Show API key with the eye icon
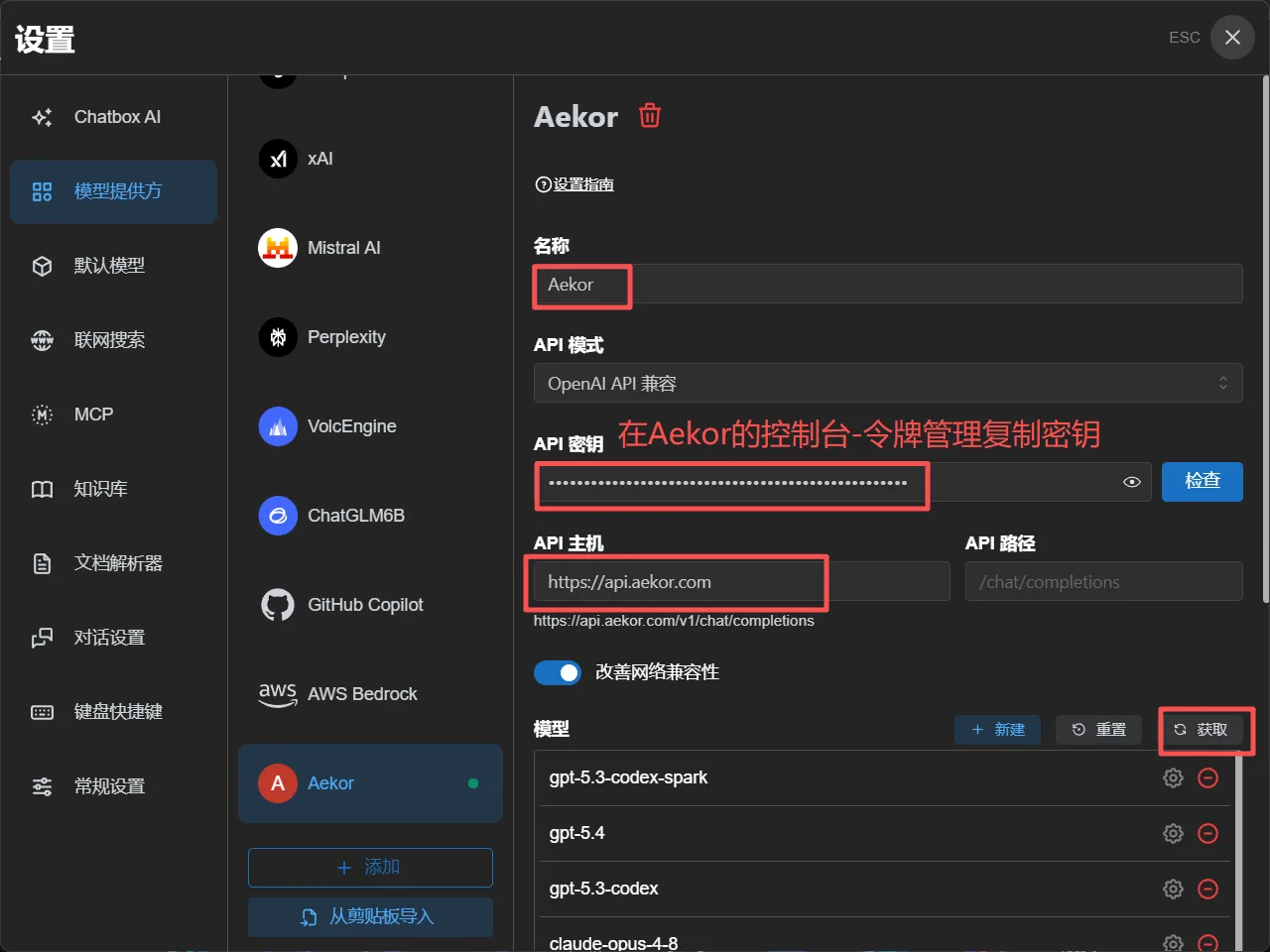Image resolution: width=1270 pixels, height=952 pixels. pos(1131,482)
